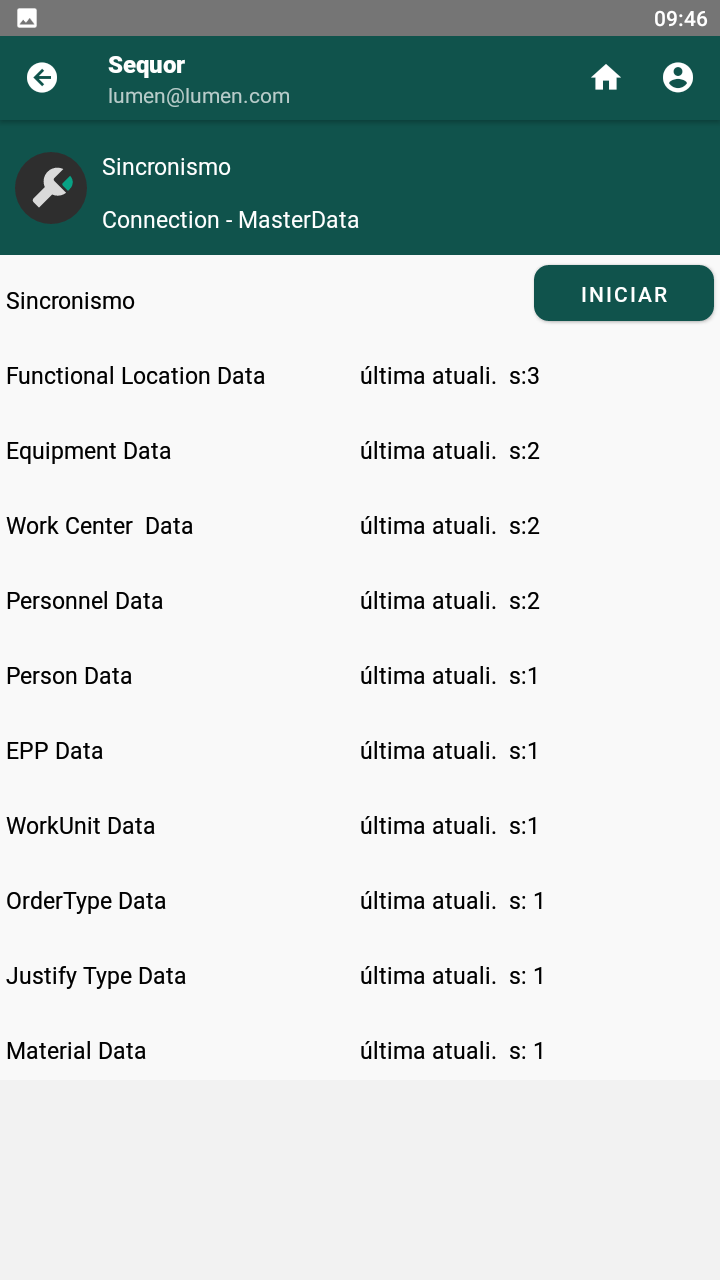Select Functional Location Data row
Viewport: 720px width, 1280px height.
coord(360,376)
